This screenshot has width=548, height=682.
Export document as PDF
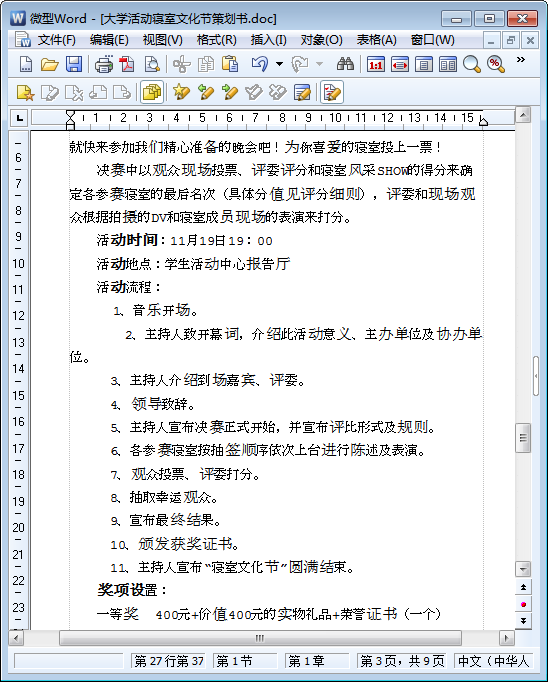127,65
